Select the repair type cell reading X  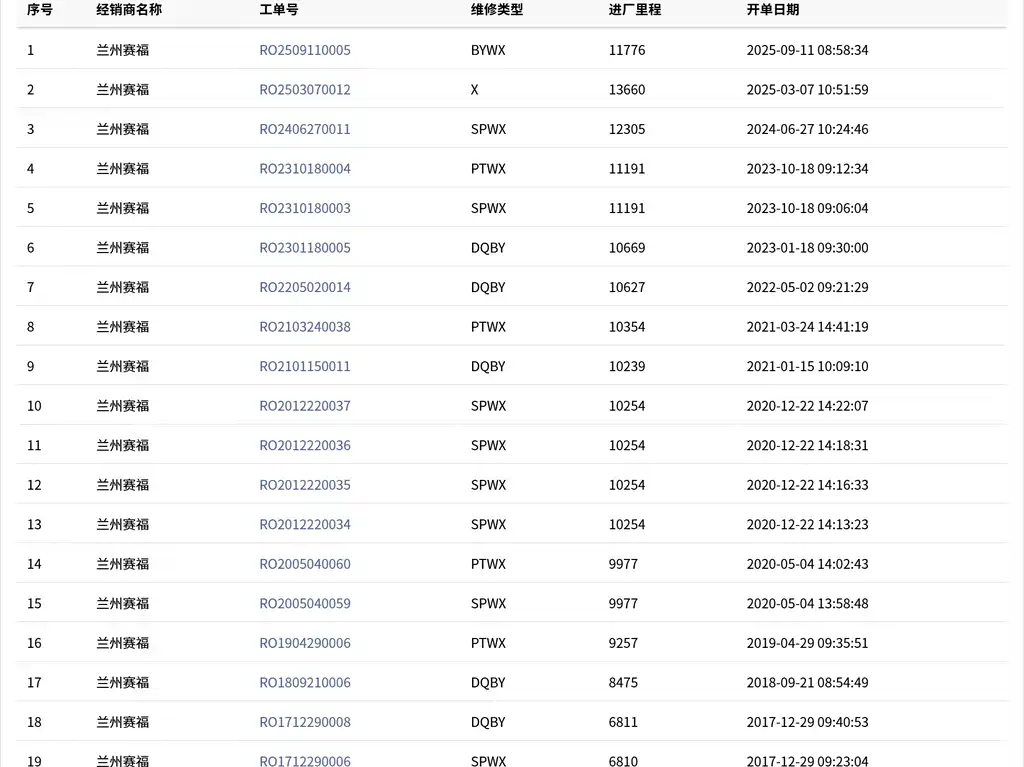tap(475, 90)
